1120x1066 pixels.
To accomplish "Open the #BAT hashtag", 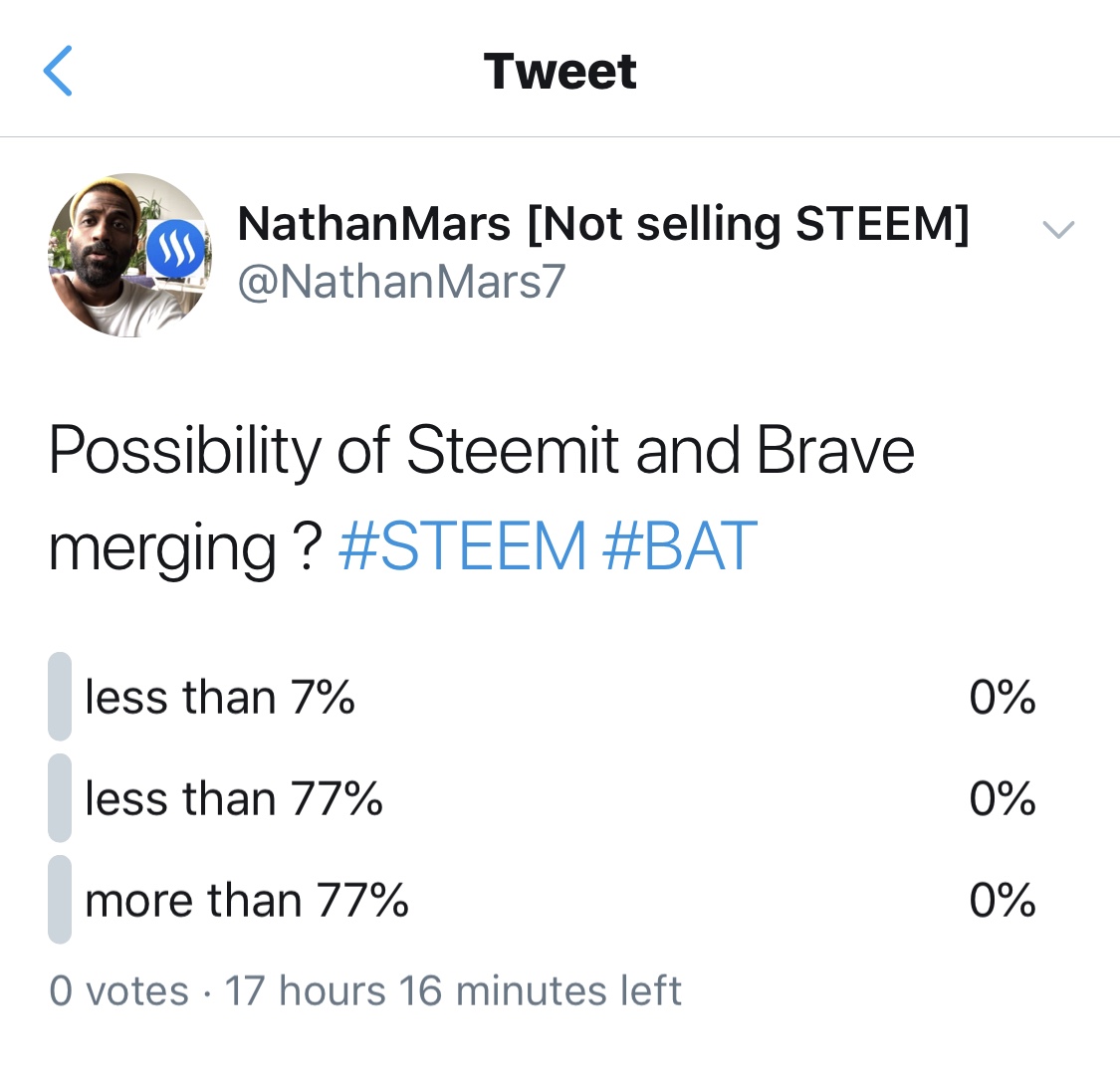I will tap(679, 546).
